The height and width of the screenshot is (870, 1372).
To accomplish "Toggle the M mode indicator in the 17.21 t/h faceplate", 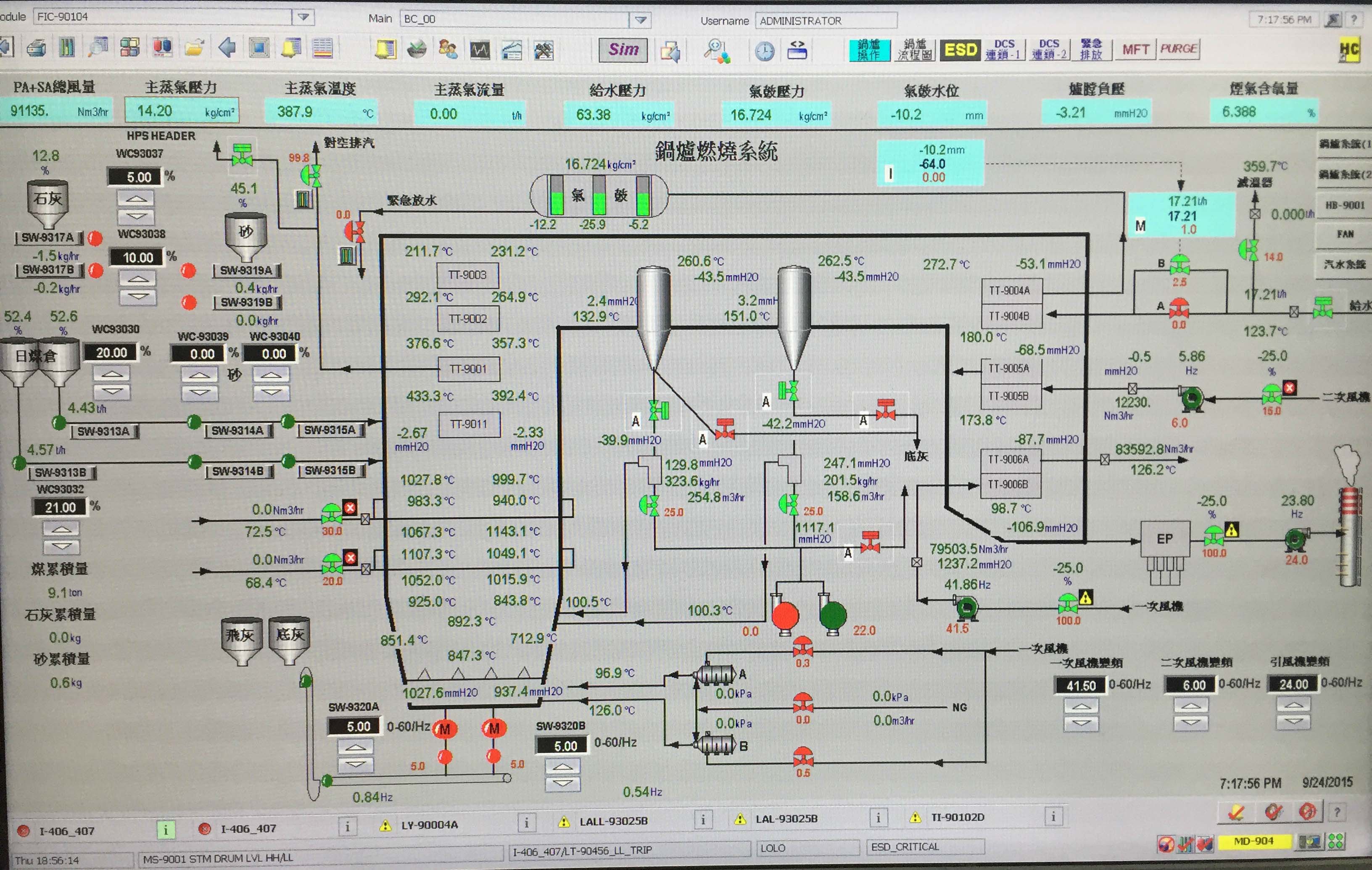I will (1140, 226).
